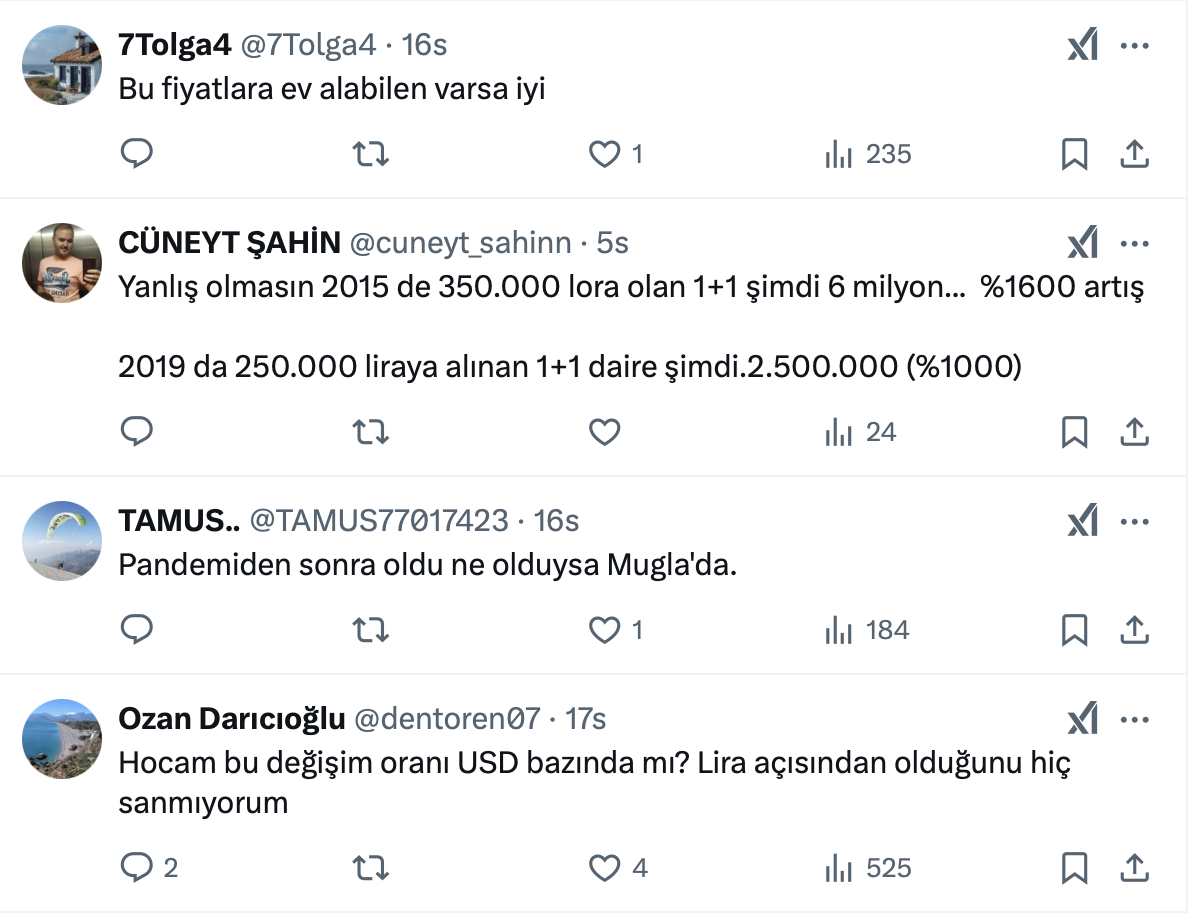Reply to Ozan Darıcıoğlu's tweet
The height and width of the screenshot is (914, 1188).
click(136, 868)
